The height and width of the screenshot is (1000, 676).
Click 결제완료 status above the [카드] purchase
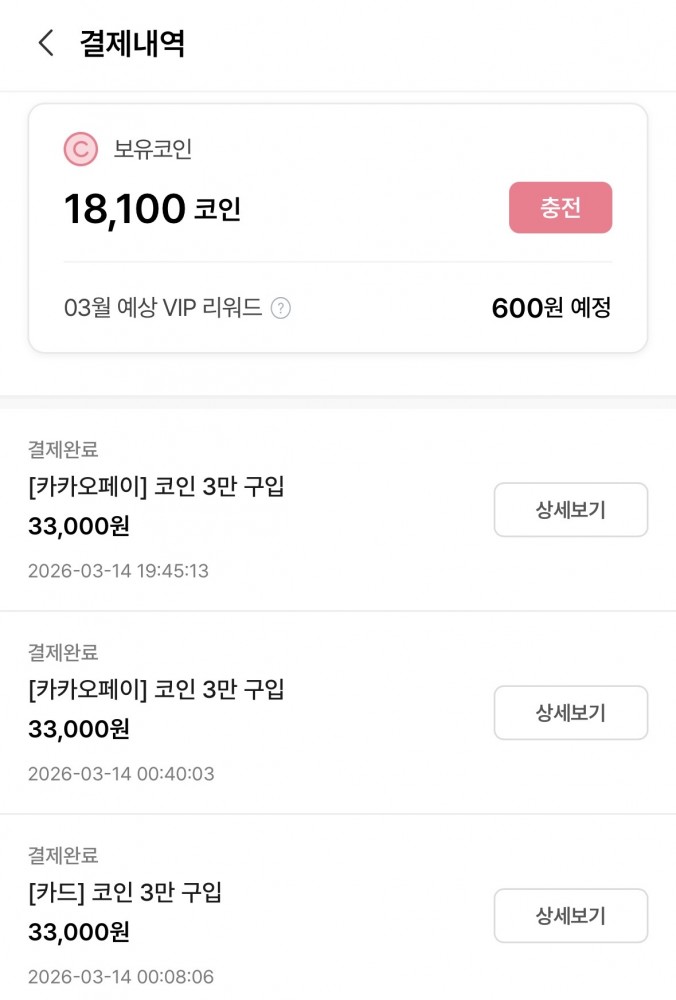tap(63, 856)
